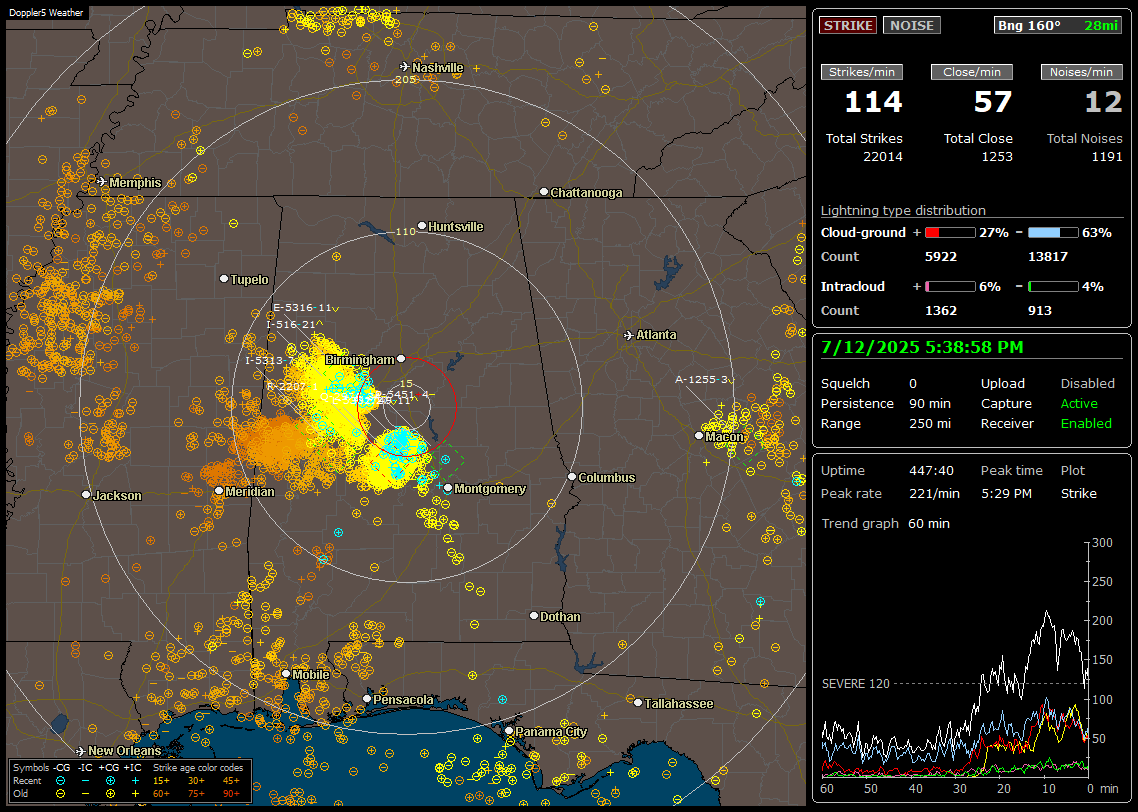Click the positive cloud-ground count 5922

point(941,256)
